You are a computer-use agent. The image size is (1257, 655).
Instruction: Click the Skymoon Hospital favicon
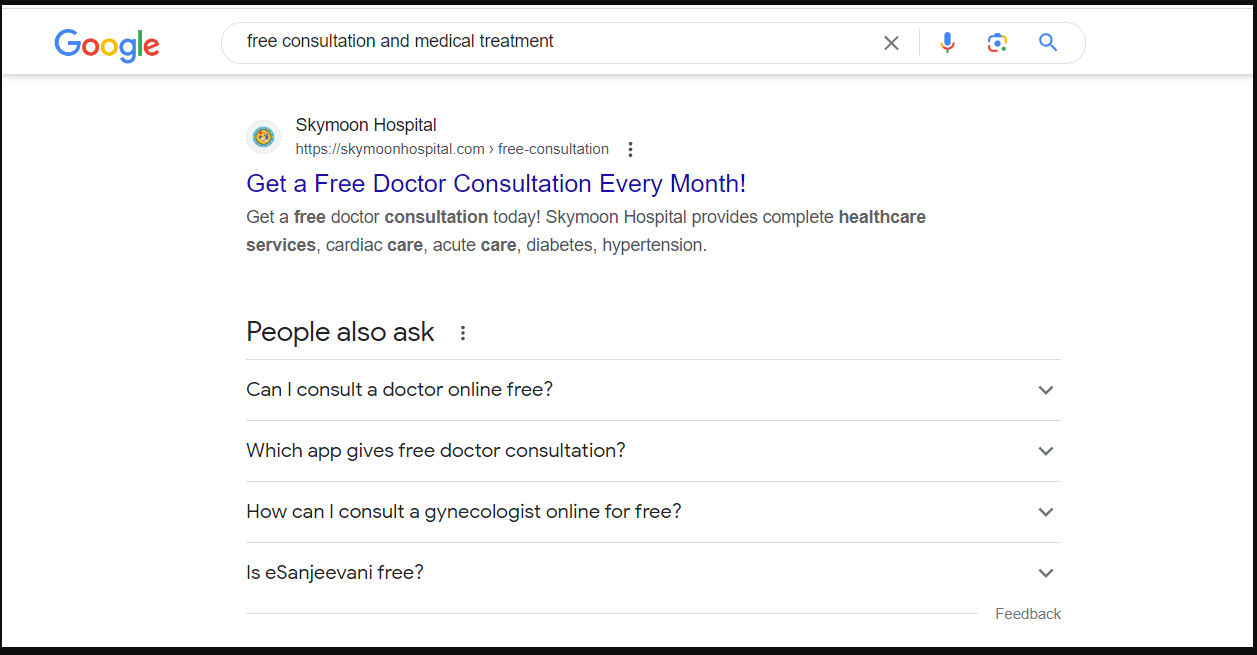[x=263, y=137]
